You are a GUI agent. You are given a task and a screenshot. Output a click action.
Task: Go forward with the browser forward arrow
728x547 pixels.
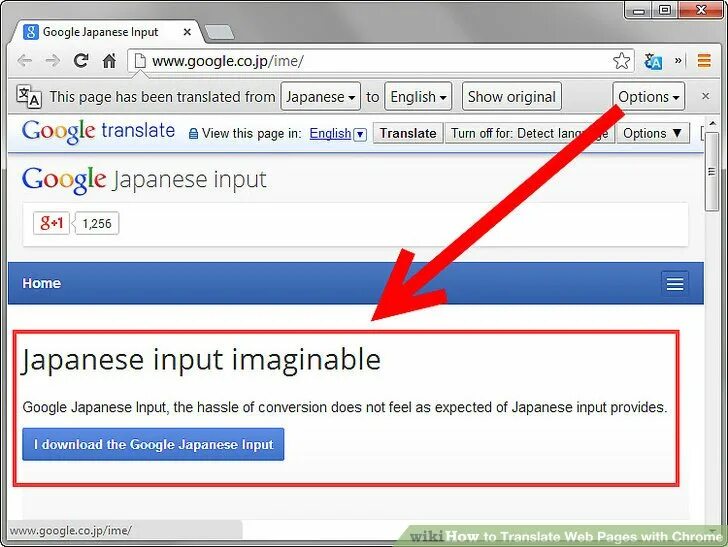point(52,61)
